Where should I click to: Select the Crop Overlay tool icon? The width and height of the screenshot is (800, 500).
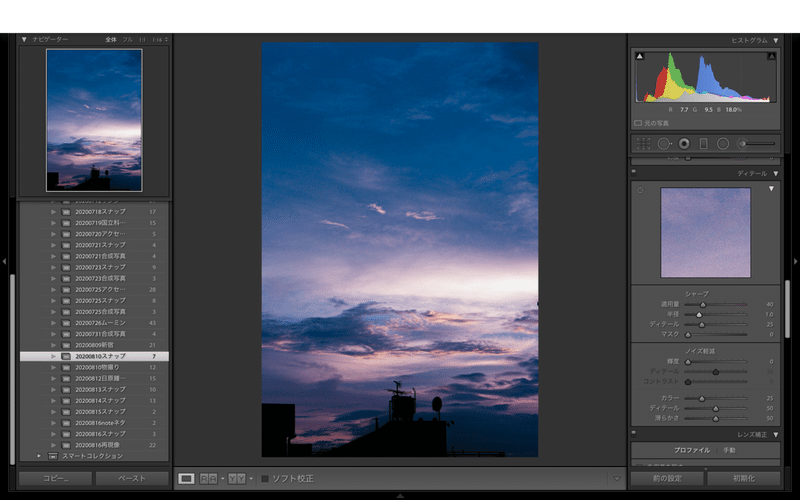[x=643, y=144]
